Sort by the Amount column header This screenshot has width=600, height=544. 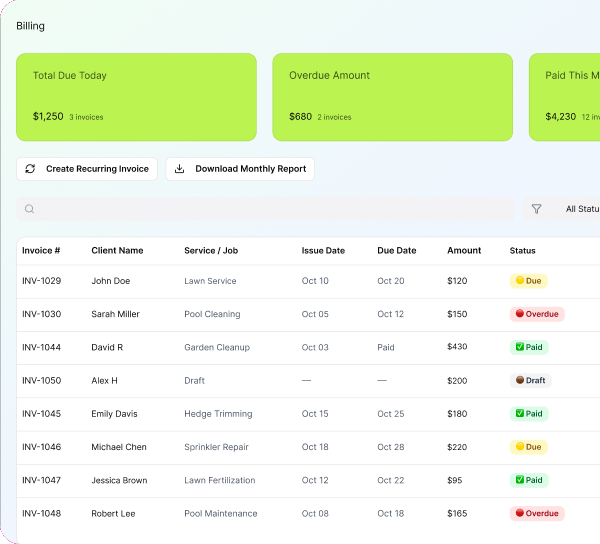click(x=464, y=251)
